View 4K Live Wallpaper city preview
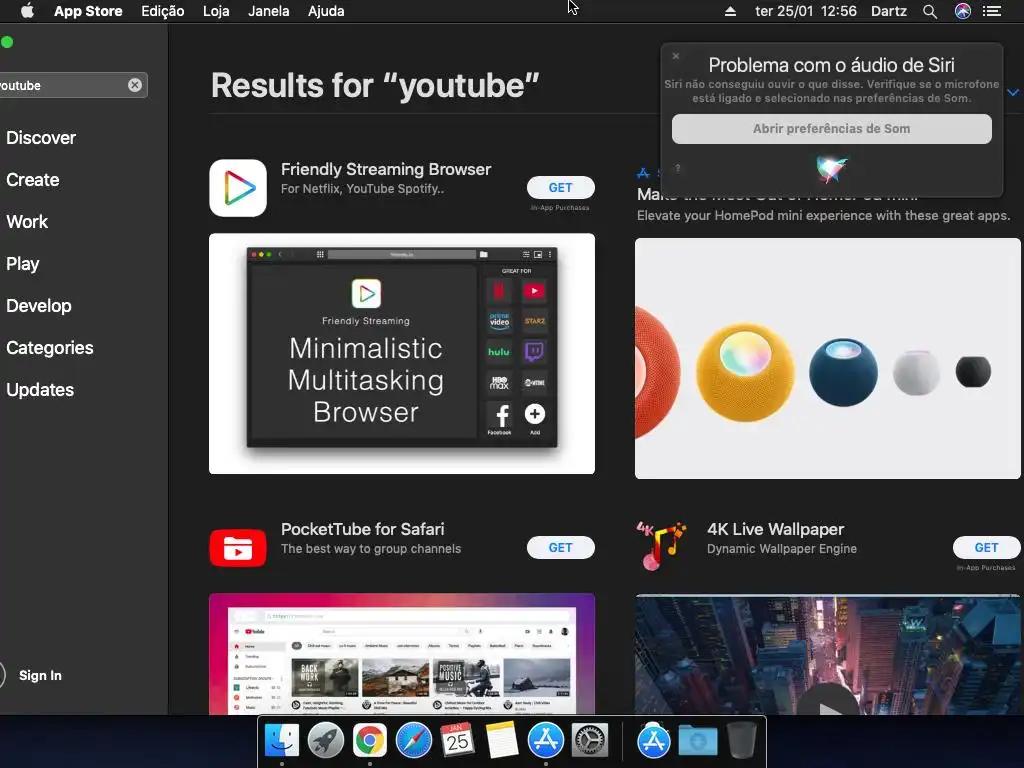Screen dimensions: 1024x768 (827, 654)
